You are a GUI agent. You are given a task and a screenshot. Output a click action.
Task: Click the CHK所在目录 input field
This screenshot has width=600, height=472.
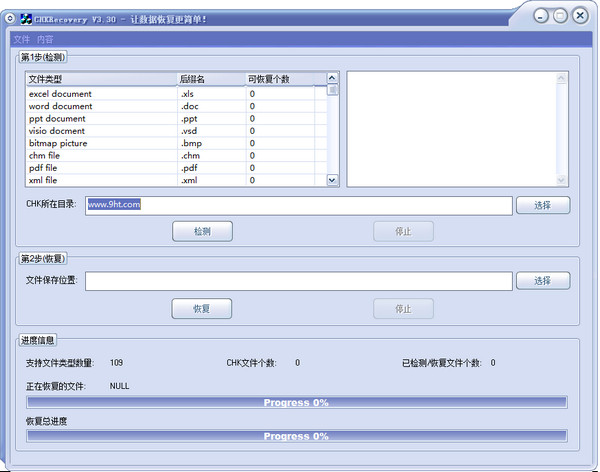click(298, 206)
